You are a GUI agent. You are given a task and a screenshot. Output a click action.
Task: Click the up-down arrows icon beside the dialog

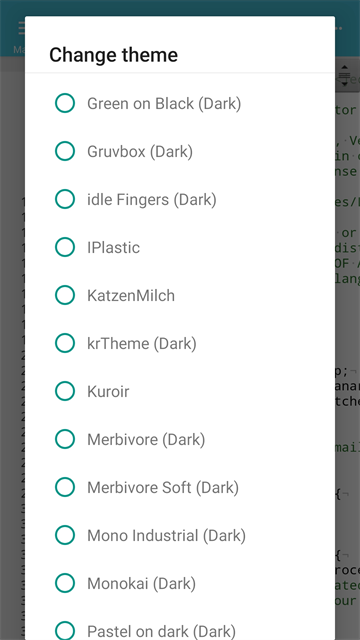coord(344,76)
